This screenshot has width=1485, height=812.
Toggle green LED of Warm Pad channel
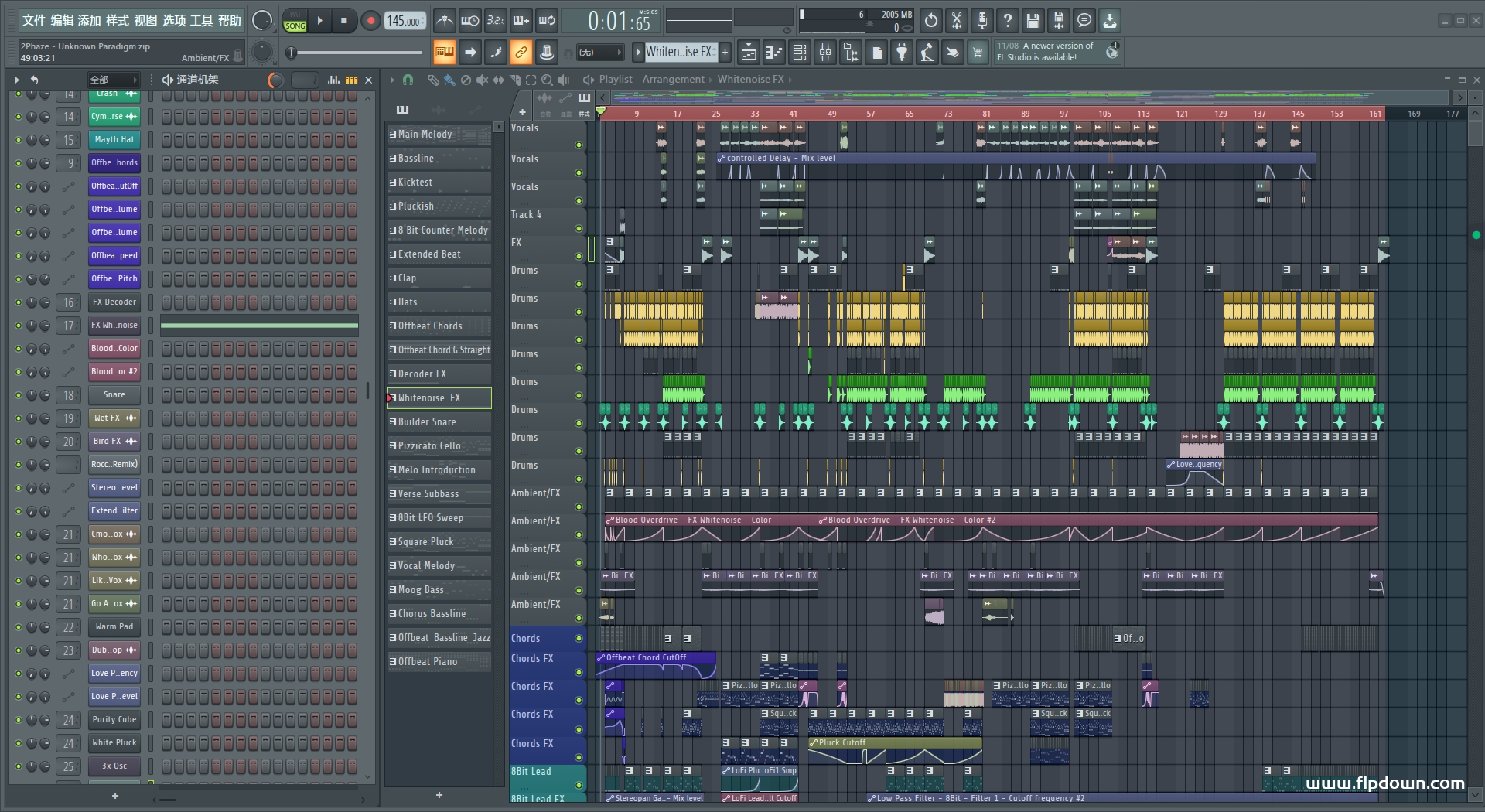pyautogui.click(x=19, y=627)
